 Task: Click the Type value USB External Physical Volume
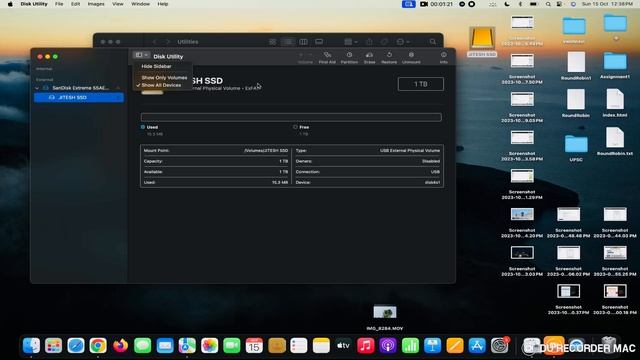point(410,151)
